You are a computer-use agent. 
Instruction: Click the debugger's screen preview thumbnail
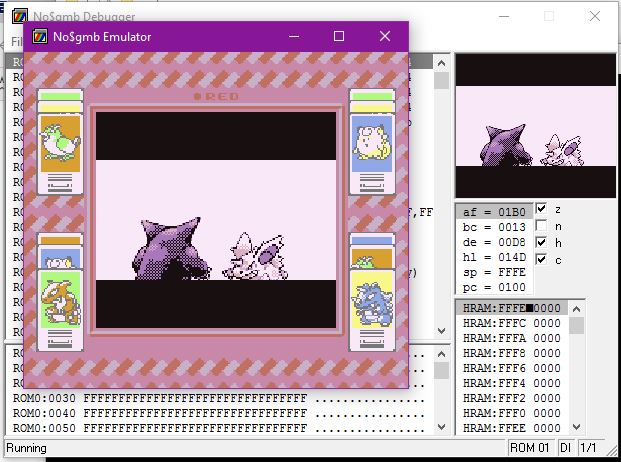536,126
